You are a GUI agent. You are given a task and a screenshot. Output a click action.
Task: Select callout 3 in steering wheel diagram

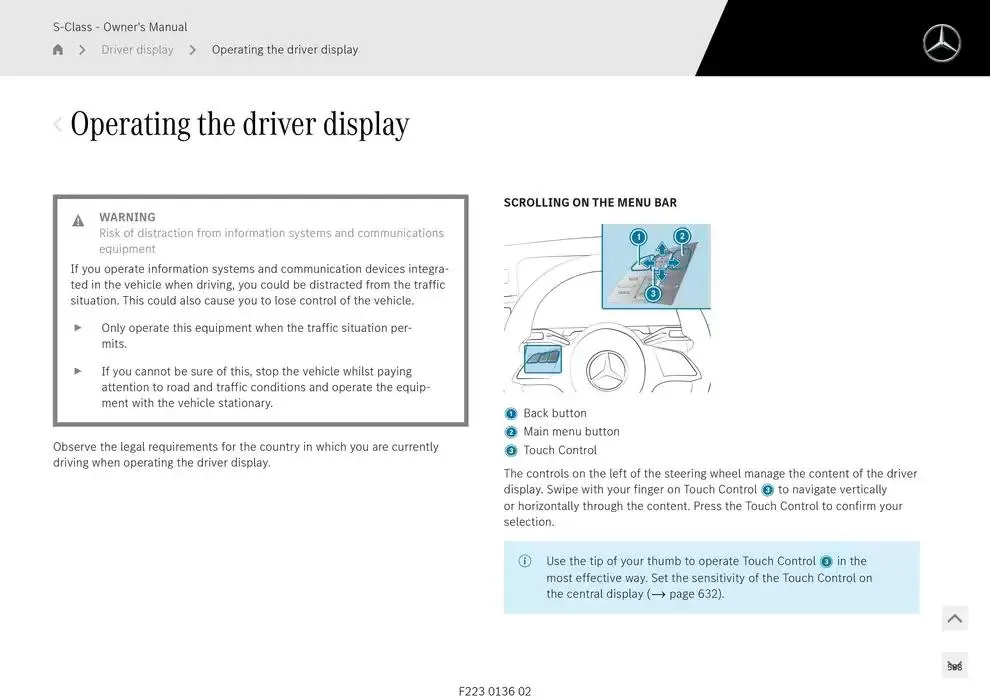pos(653,294)
